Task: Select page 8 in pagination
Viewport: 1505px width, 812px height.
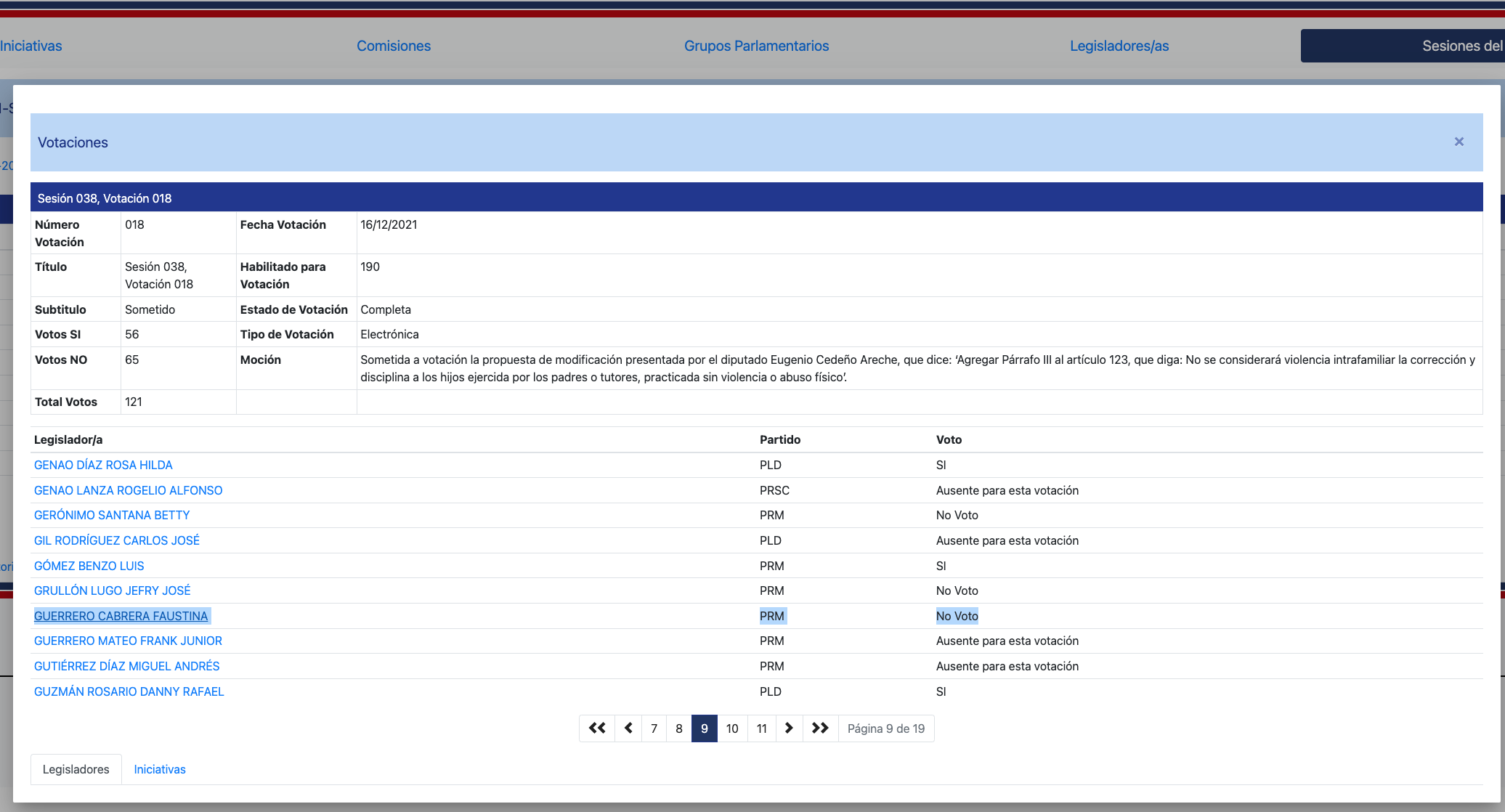Action: (x=679, y=728)
